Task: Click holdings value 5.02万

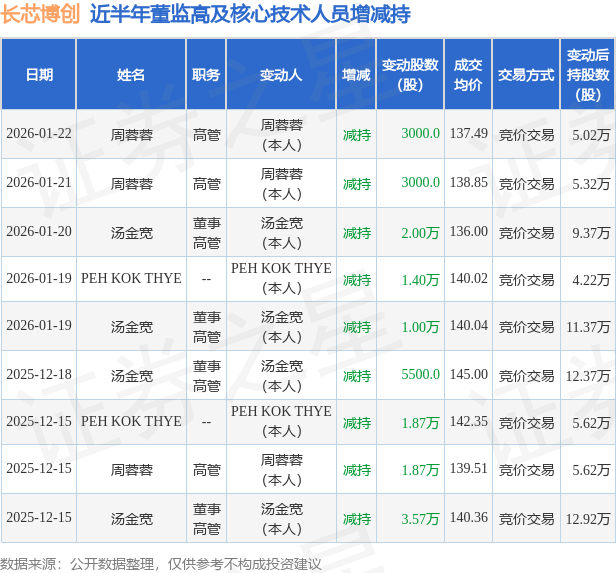Action: point(591,135)
